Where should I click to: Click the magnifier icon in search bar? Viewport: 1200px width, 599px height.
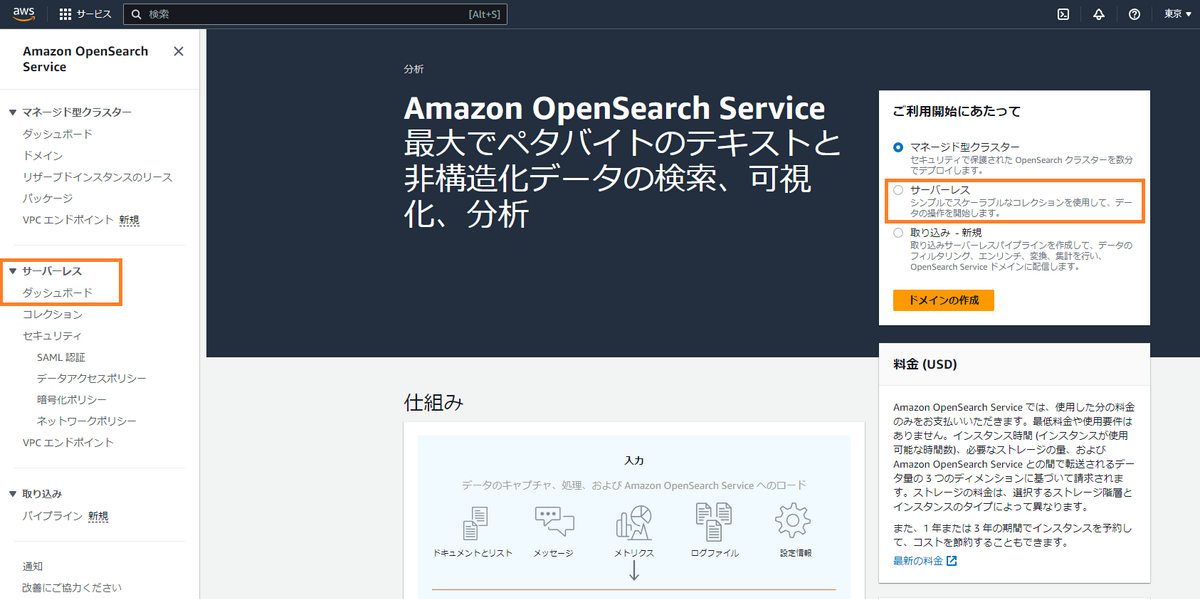point(136,14)
